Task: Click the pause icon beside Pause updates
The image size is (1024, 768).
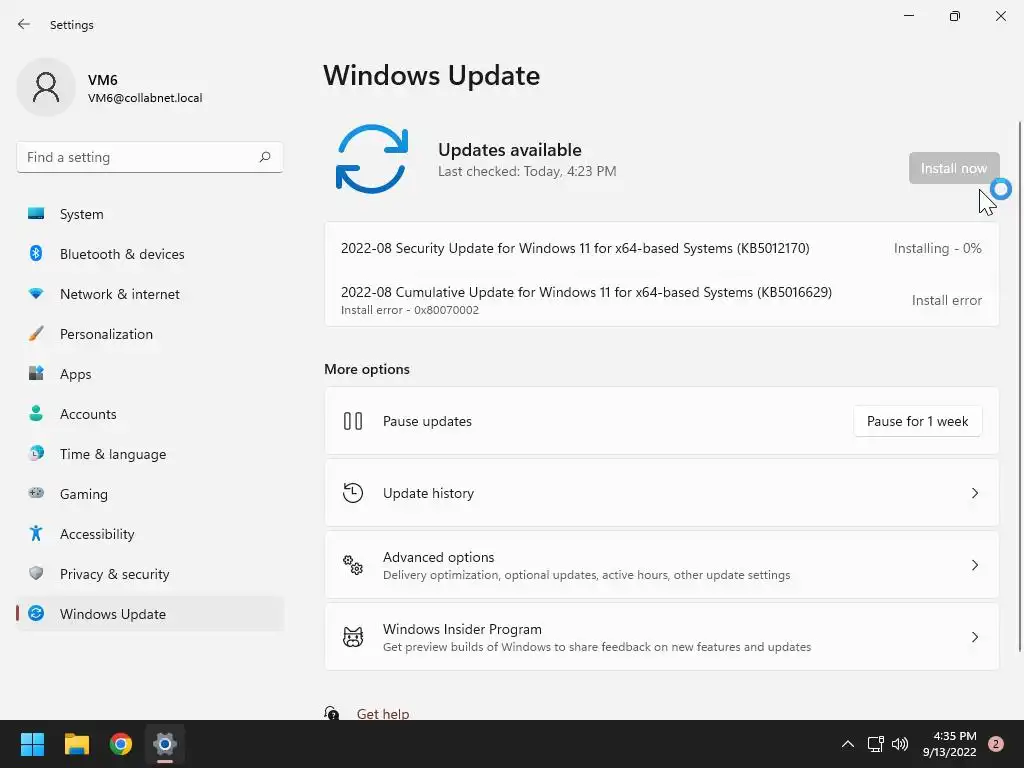Action: click(x=353, y=421)
